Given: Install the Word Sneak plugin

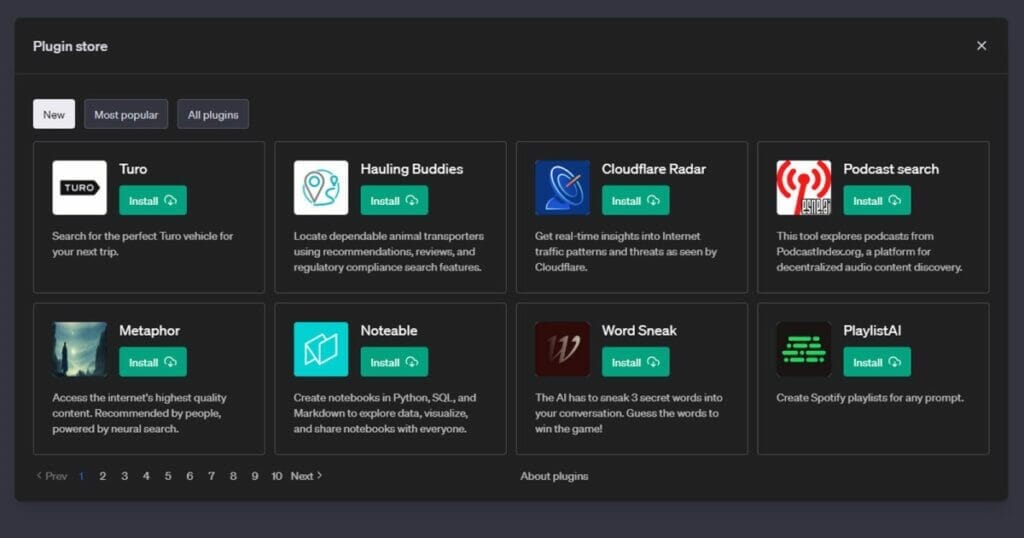Looking at the screenshot, I should 635,362.
